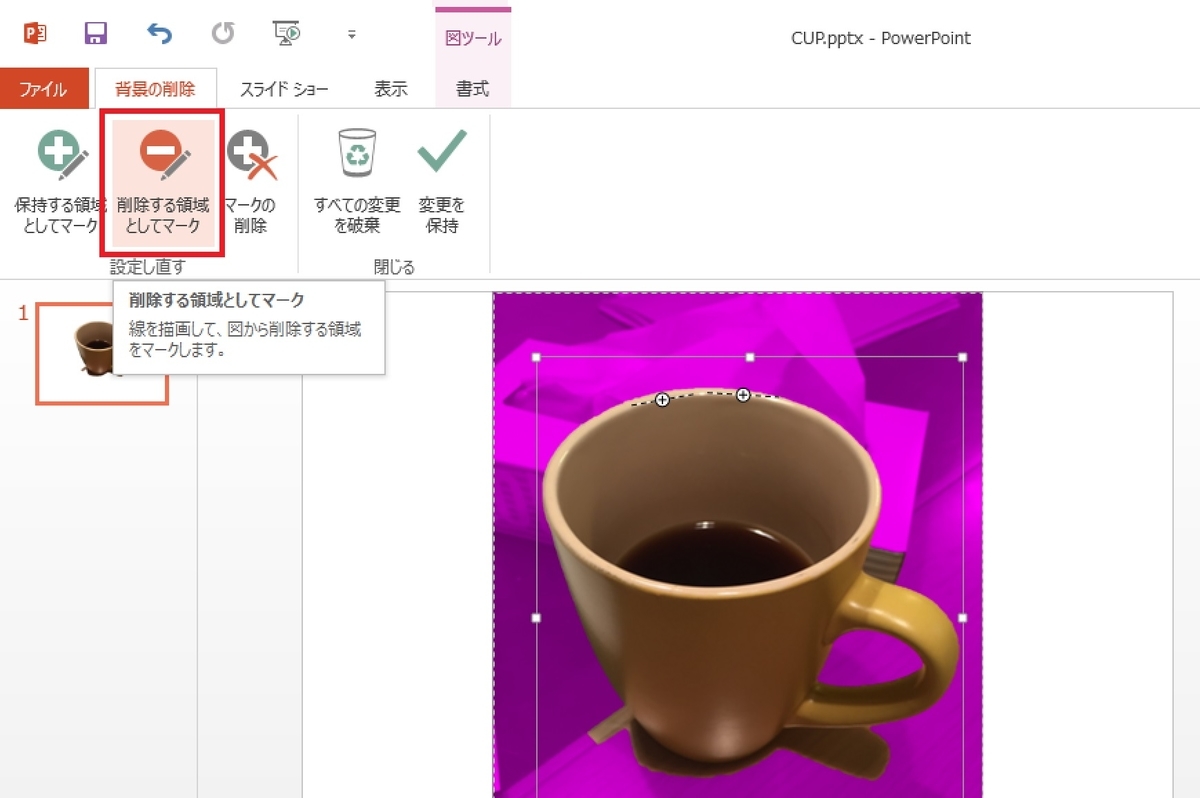The height and width of the screenshot is (798, 1200).
Task: Switch to 表示 tab
Action: pyautogui.click(x=391, y=89)
